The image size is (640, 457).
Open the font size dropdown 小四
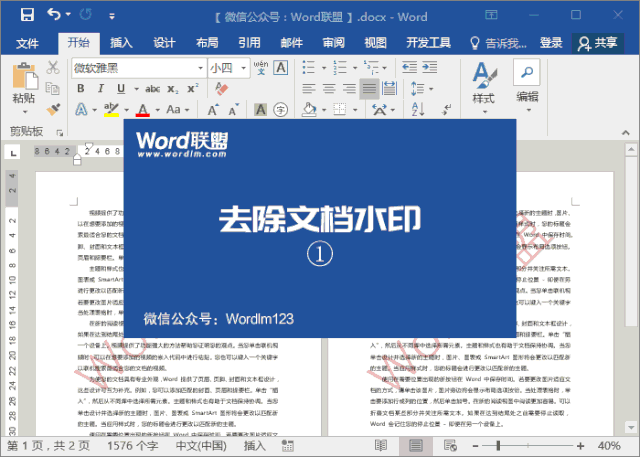[244, 68]
